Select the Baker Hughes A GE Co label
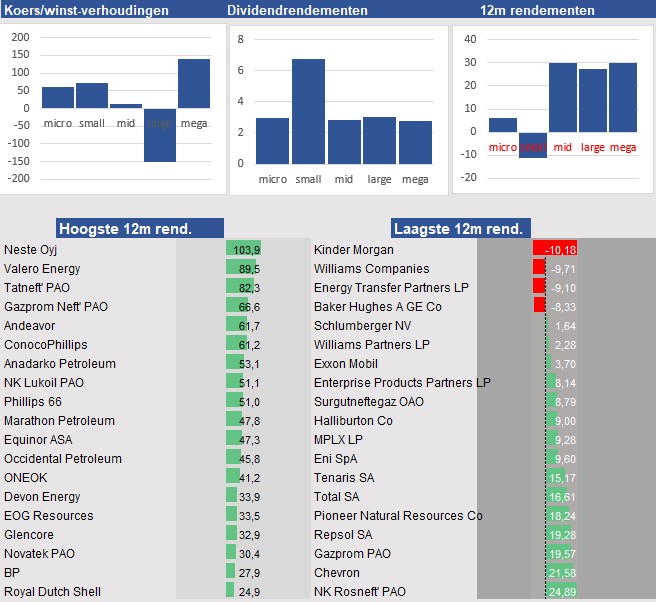The width and height of the screenshot is (656, 602). tap(378, 307)
